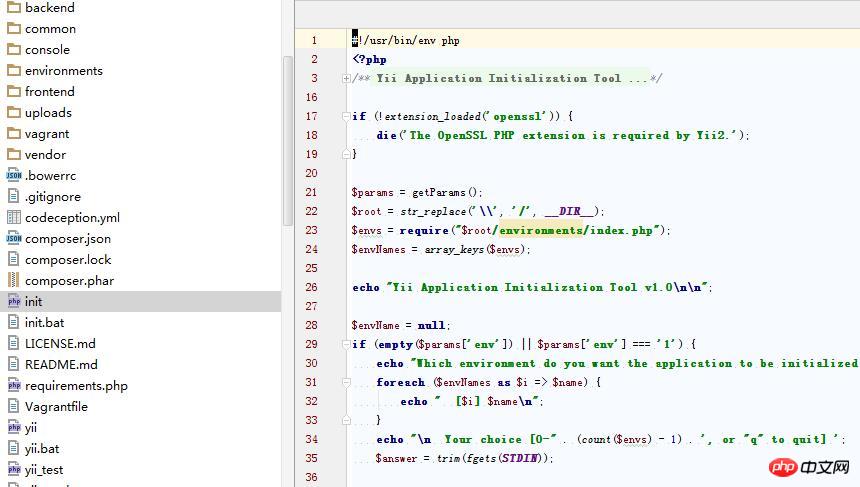The width and height of the screenshot is (860, 487).
Task: Select README.md in the file list
Action: click(x=61, y=364)
